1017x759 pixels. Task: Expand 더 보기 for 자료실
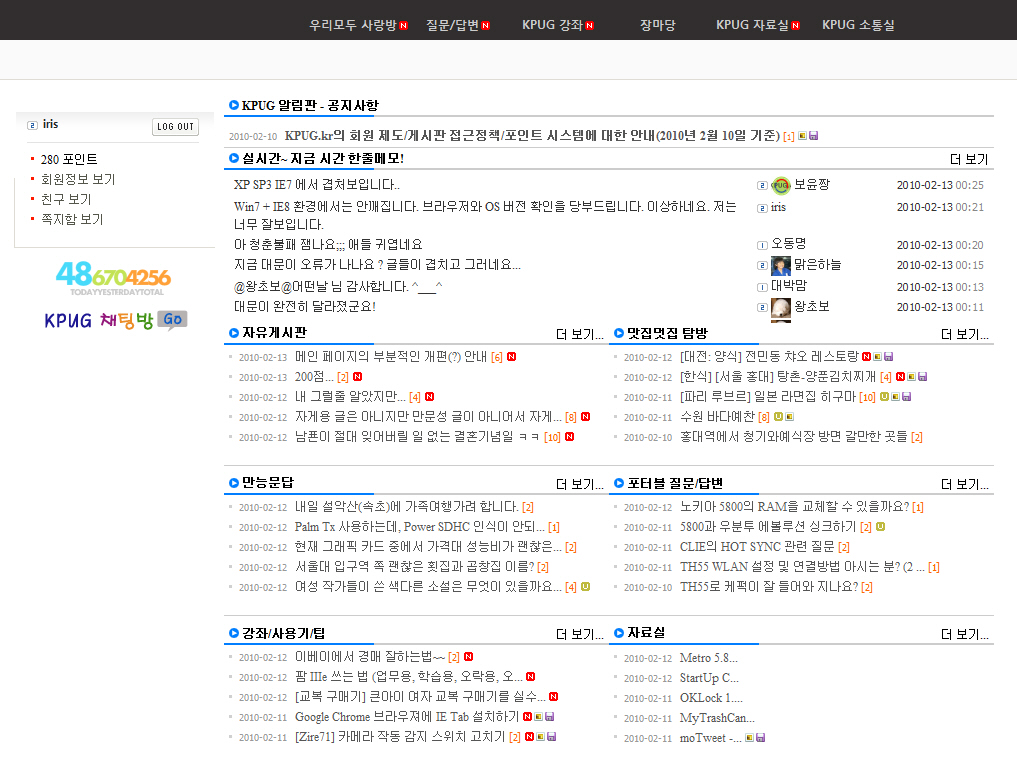(965, 634)
